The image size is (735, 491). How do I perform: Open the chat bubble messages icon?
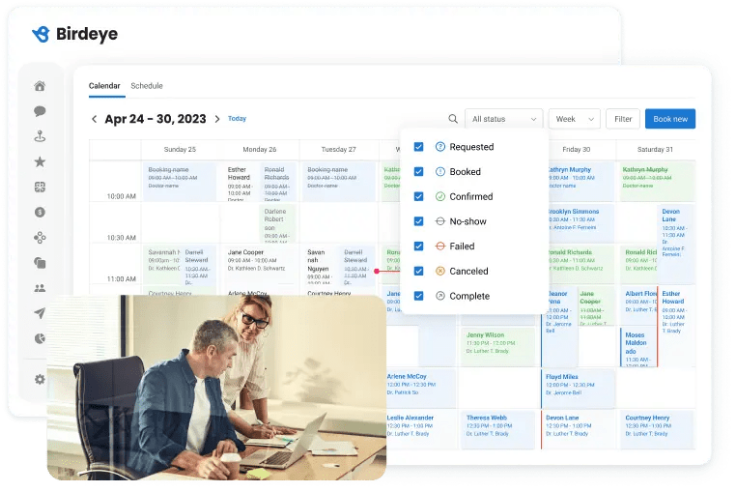pyautogui.click(x=40, y=111)
